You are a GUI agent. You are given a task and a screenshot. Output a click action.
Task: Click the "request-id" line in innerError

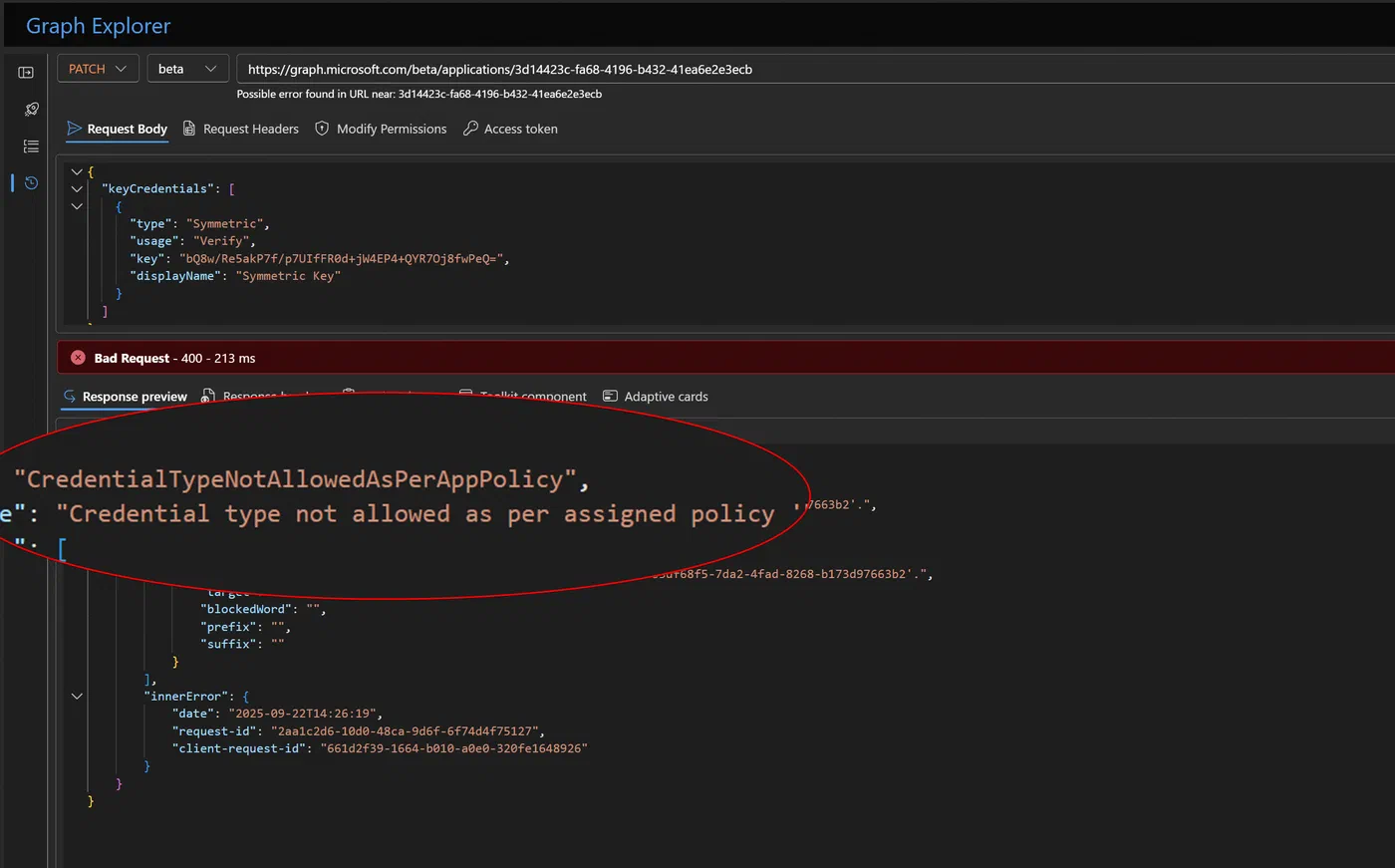click(x=359, y=730)
